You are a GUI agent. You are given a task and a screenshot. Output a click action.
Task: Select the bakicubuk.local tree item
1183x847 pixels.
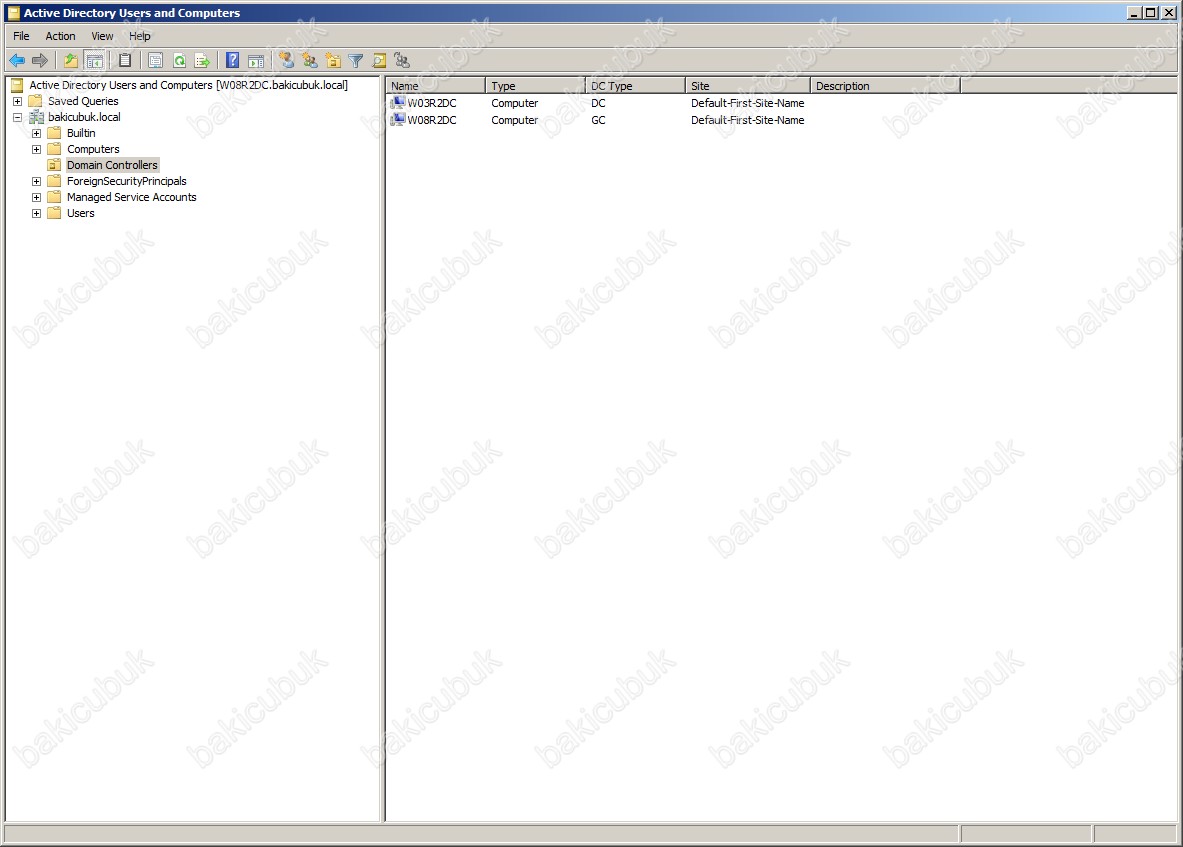click(x=84, y=117)
